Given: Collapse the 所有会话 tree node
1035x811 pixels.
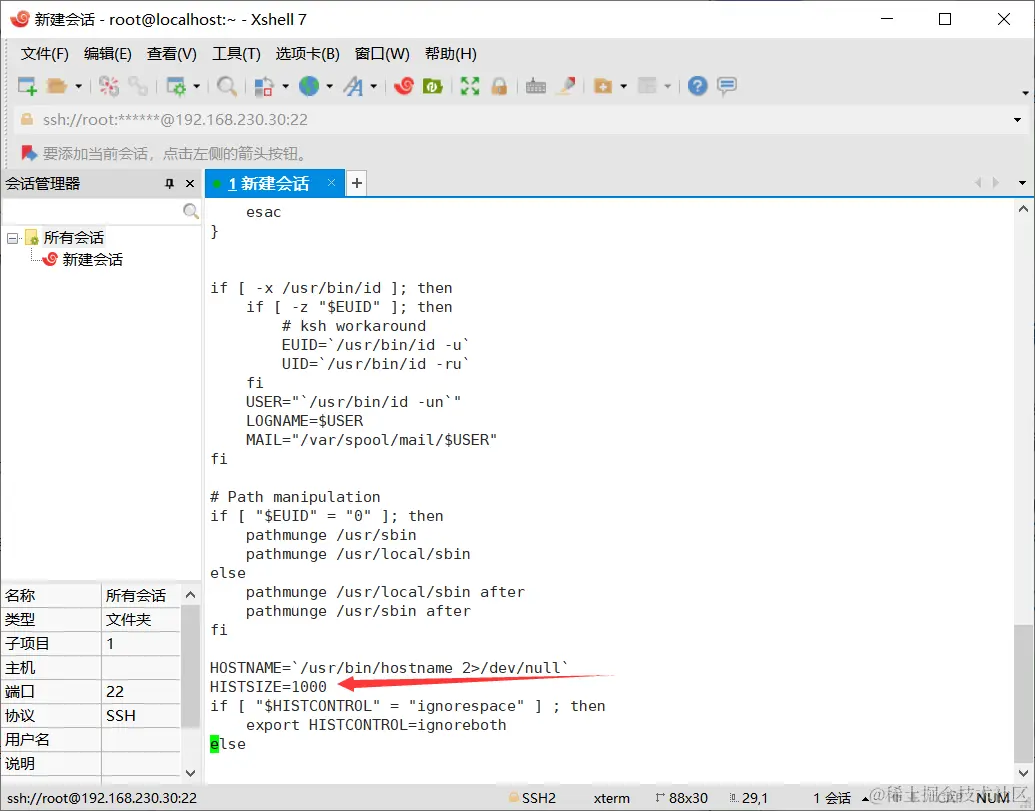Looking at the screenshot, I should (x=12, y=238).
